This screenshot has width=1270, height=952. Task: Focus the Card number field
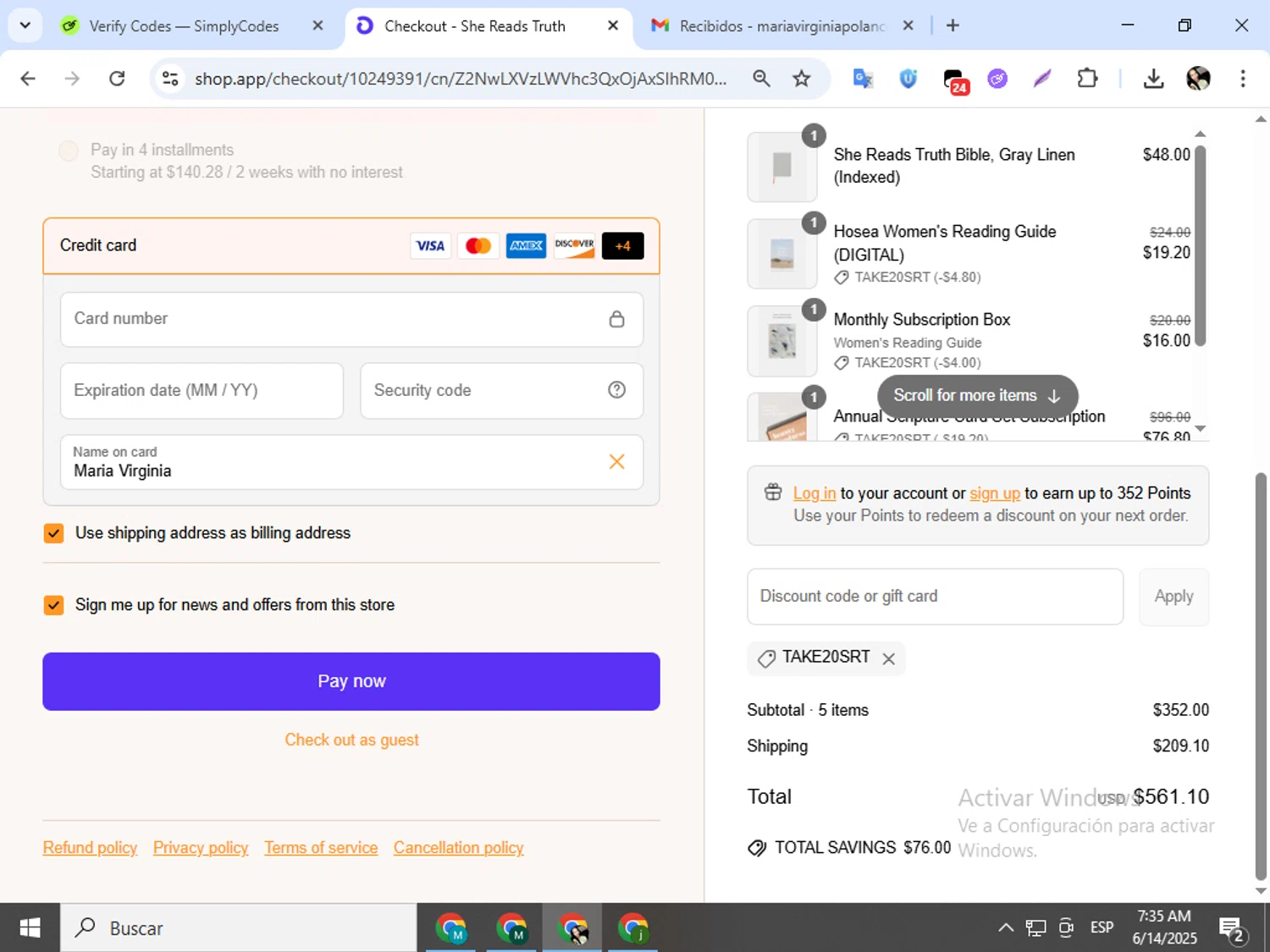pyautogui.click(x=351, y=319)
